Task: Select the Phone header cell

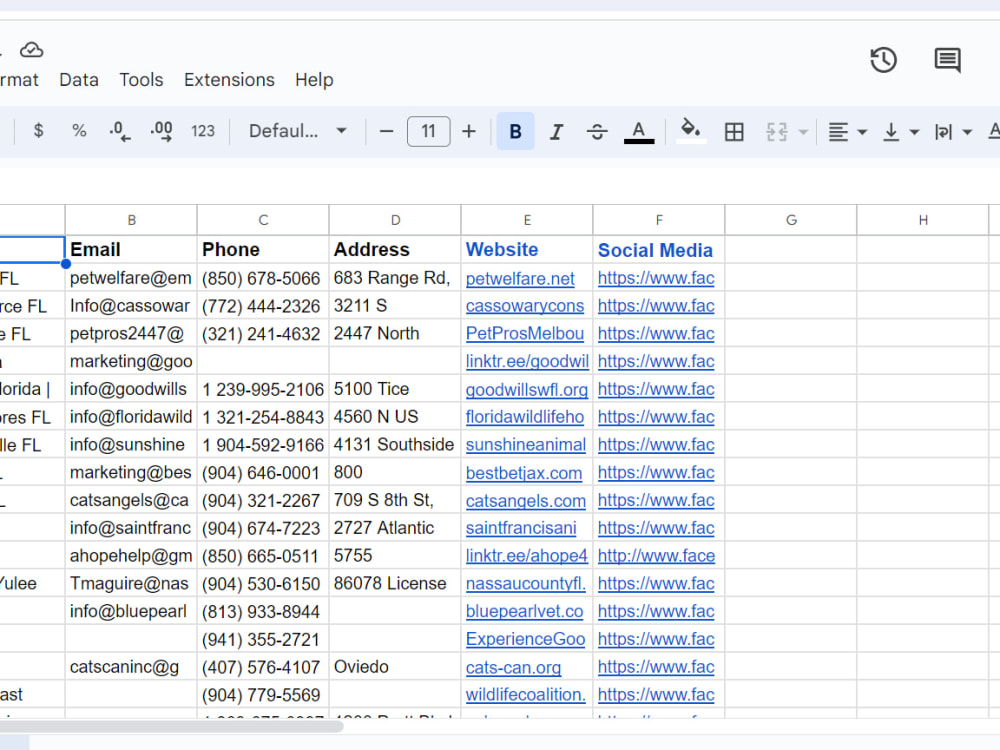Action: 263,249
